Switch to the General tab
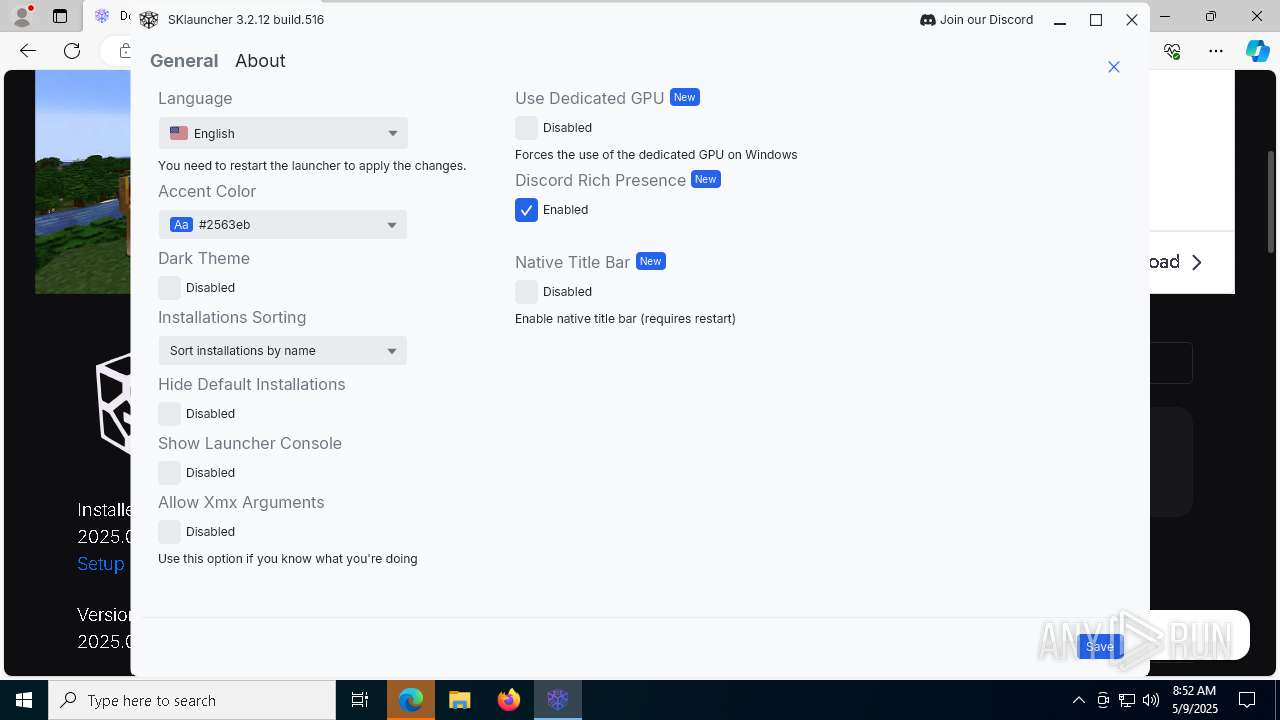Image resolution: width=1280 pixels, height=720 pixels. coord(184,61)
